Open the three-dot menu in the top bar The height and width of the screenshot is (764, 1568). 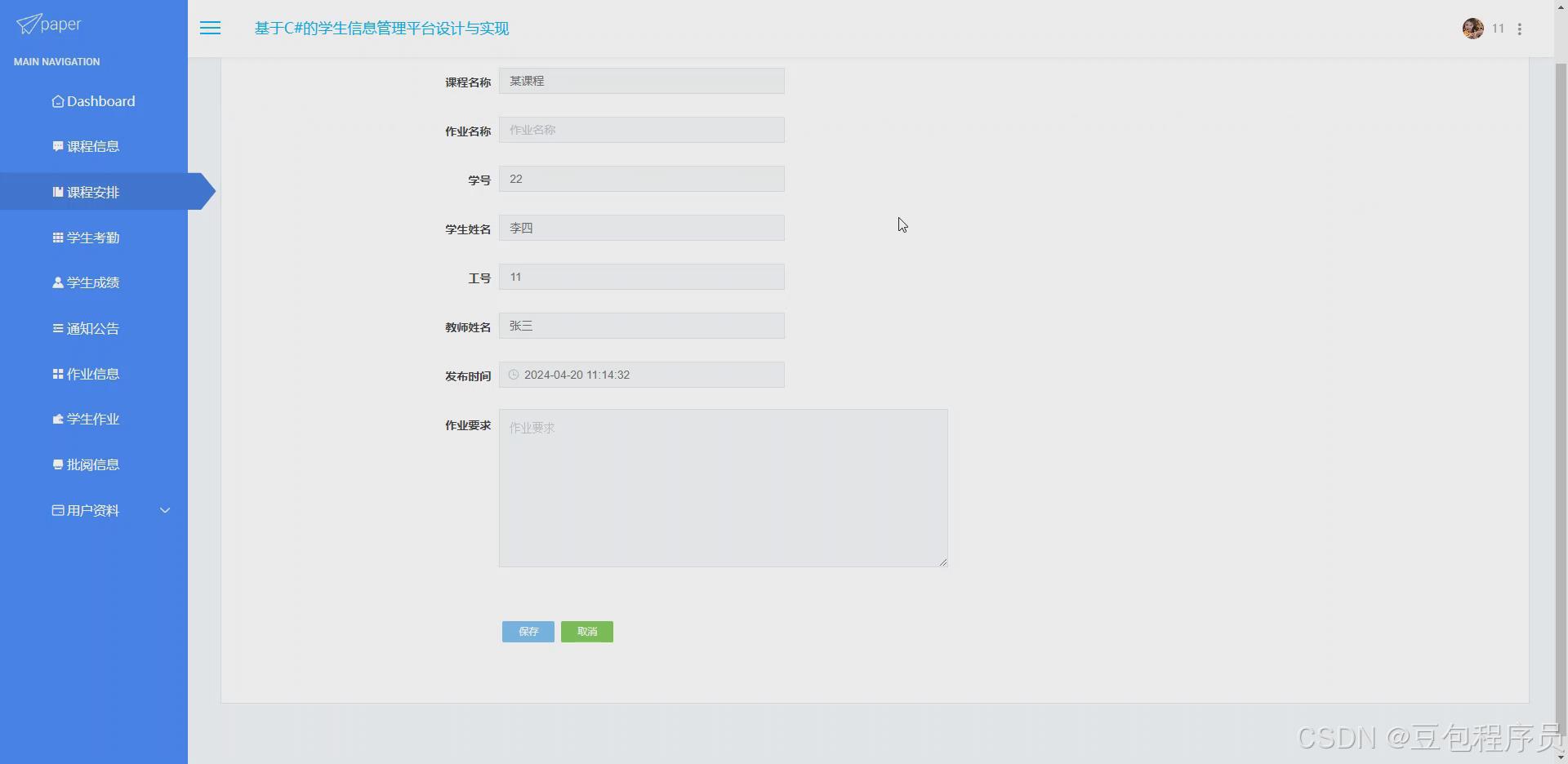1521,29
